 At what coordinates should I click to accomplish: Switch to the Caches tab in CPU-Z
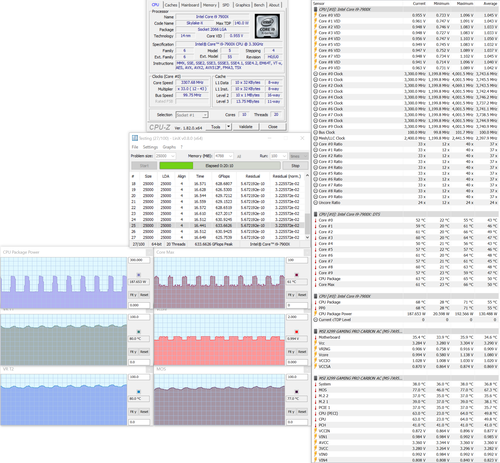[x=171, y=5]
